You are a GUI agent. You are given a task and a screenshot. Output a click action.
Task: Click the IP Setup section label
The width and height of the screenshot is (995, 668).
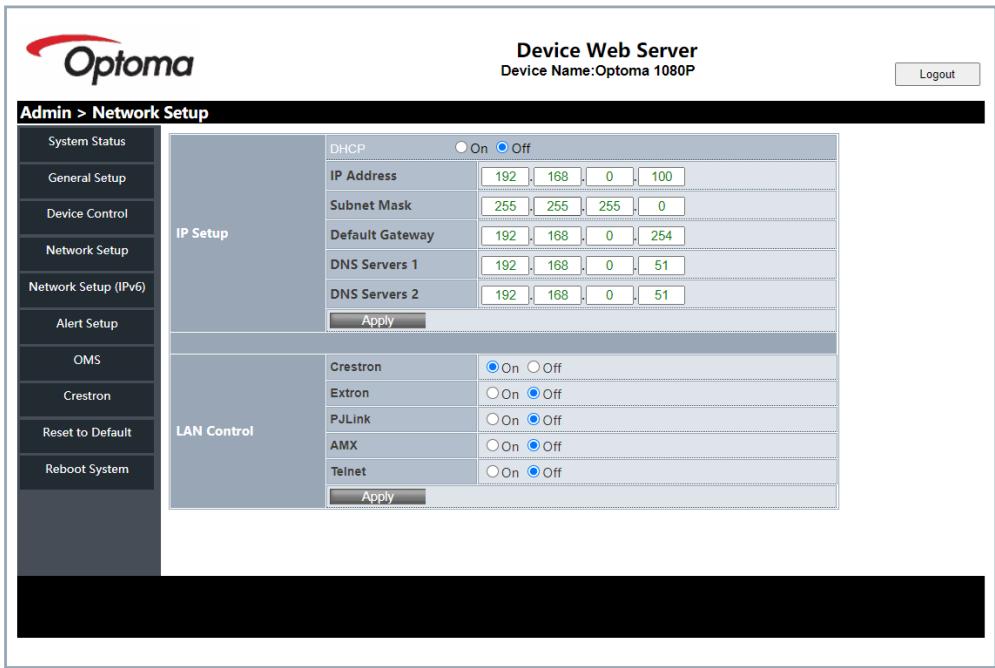[x=202, y=233]
